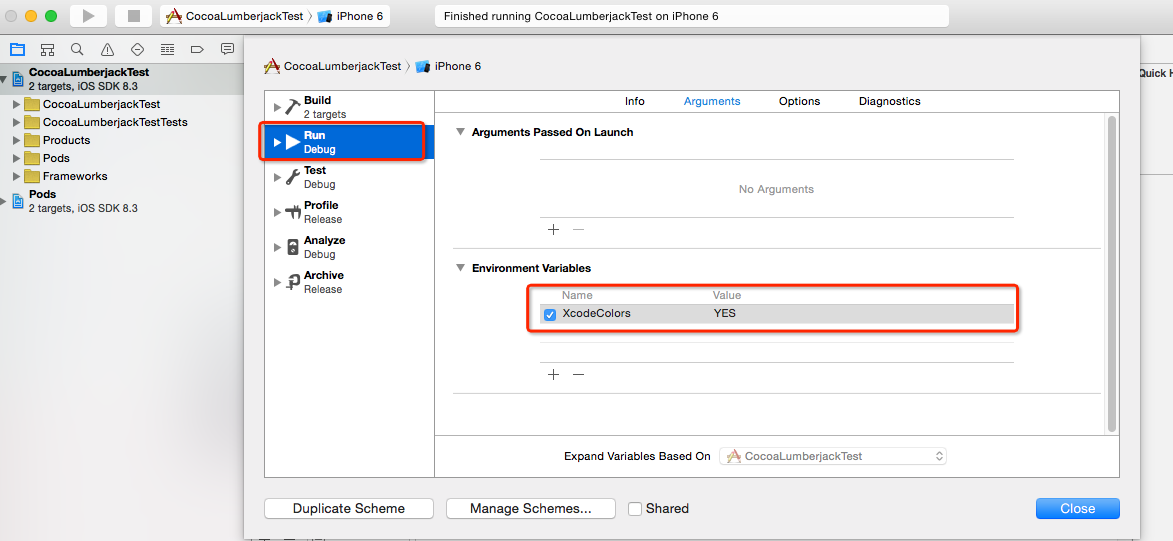Expand the Profile action disclosure triangle
The height and width of the screenshot is (541, 1173).
pyautogui.click(x=277, y=213)
